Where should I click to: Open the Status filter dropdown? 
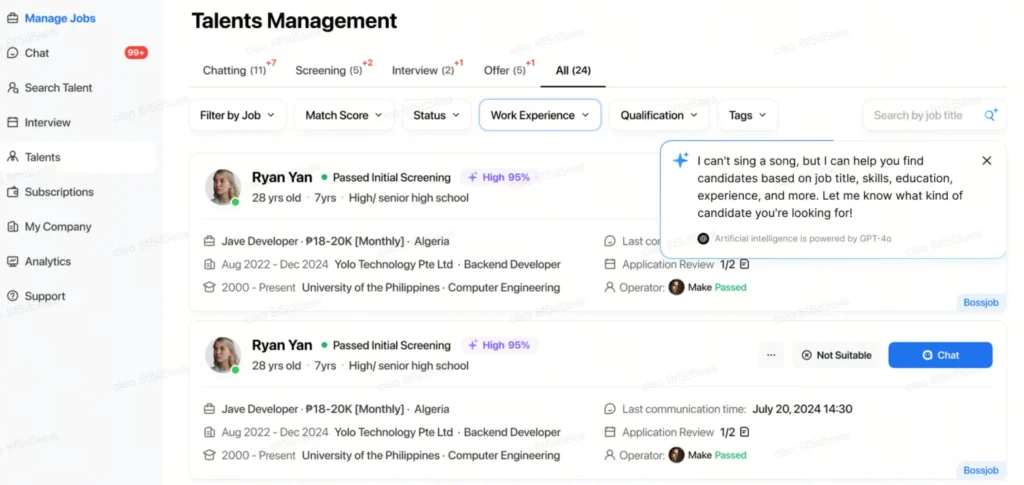pyautogui.click(x=436, y=115)
